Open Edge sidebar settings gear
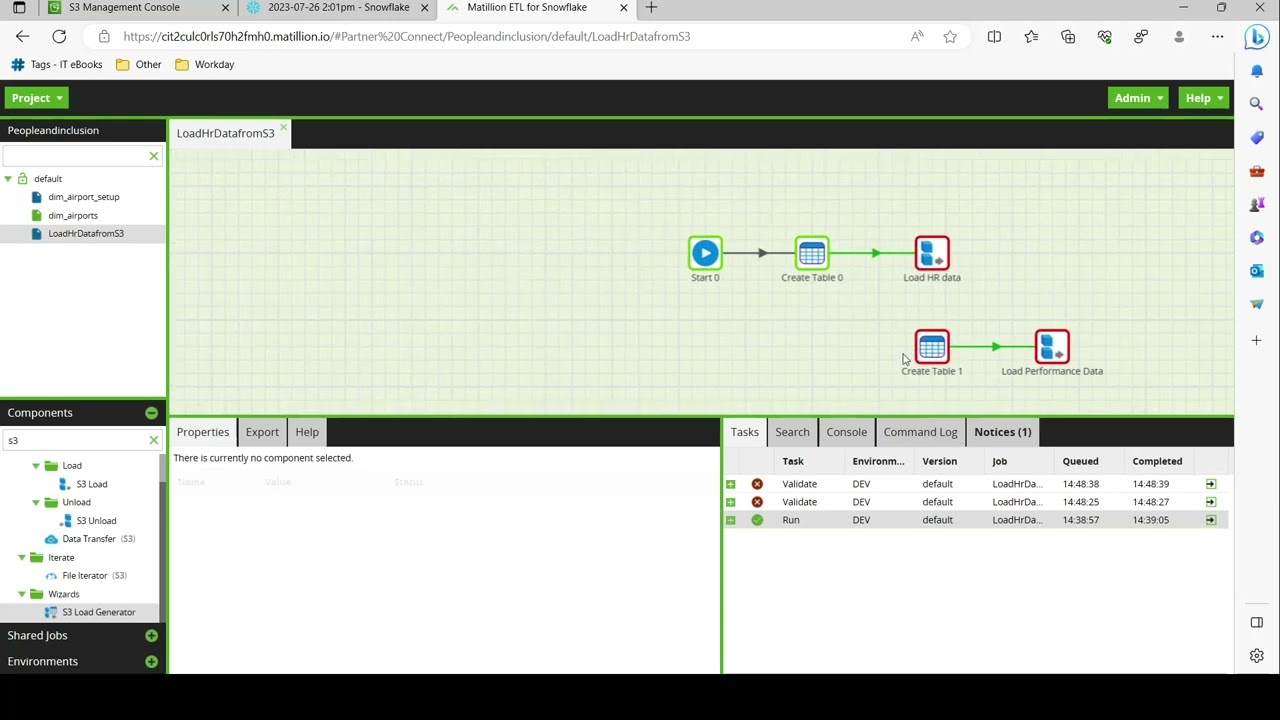The height and width of the screenshot is (720, 1280). [x=1257, y=656]
